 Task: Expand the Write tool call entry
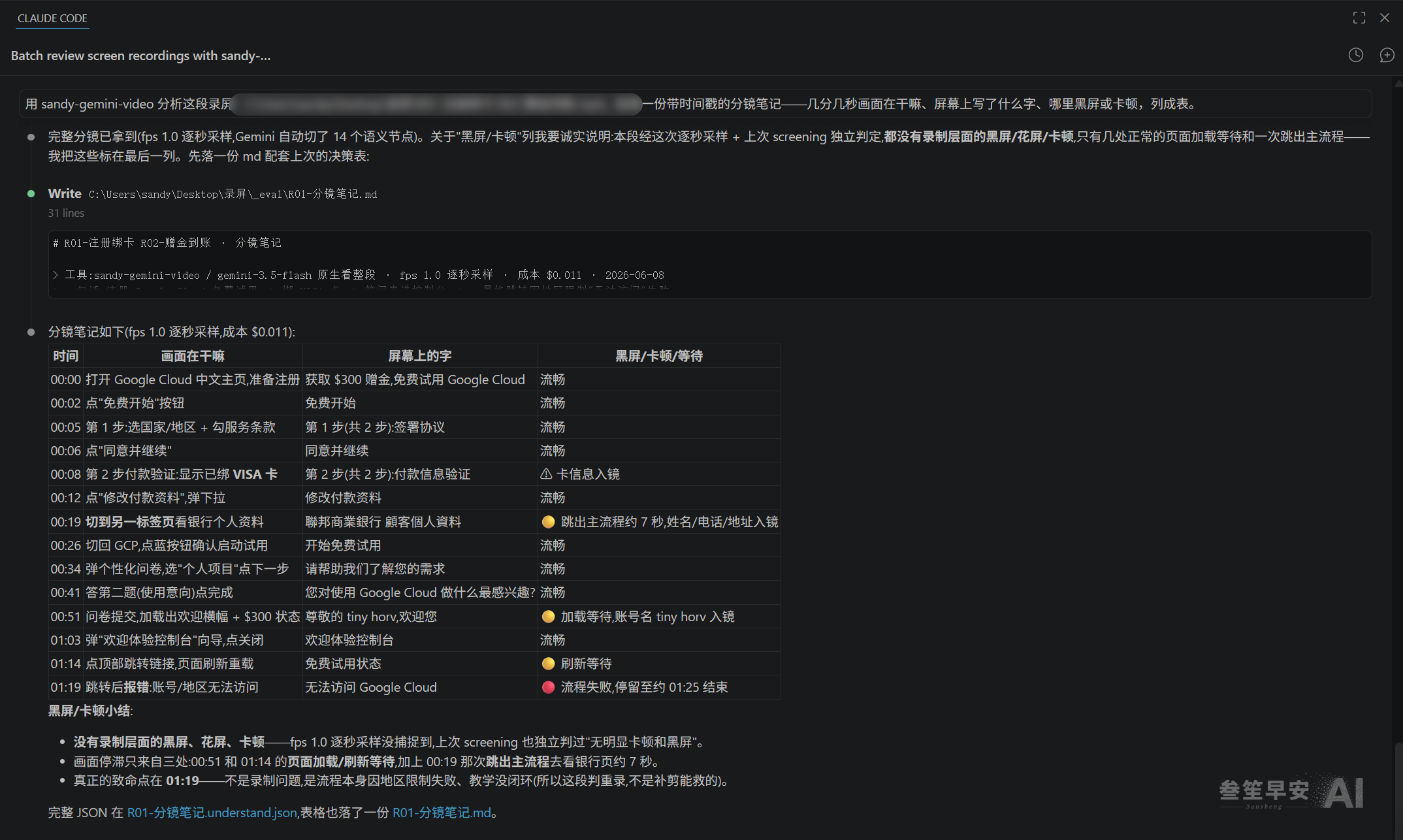pyautogui.click(x=65, y=193)
